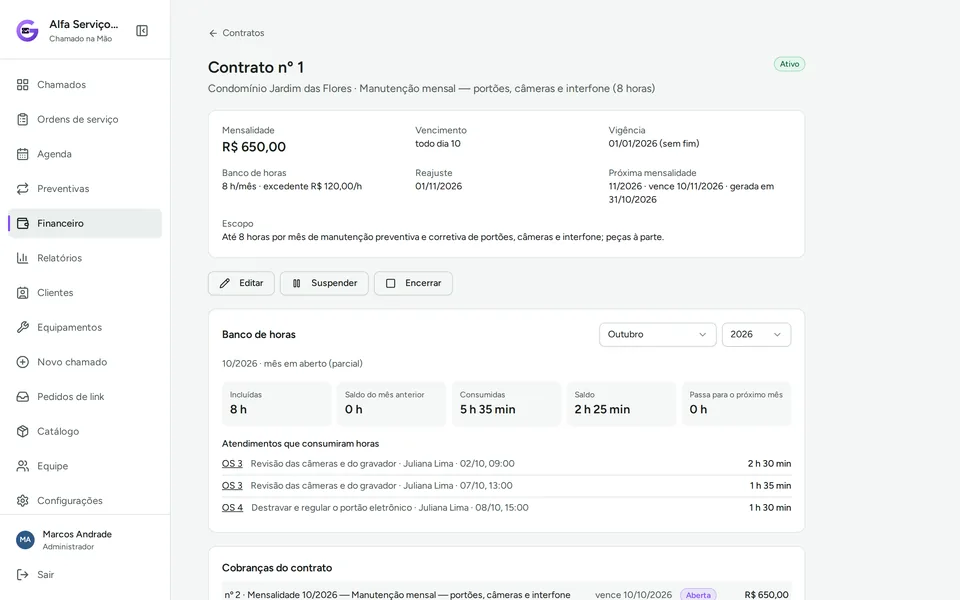Click the Novo chamado plus-circle icon

tap(23, 362)
